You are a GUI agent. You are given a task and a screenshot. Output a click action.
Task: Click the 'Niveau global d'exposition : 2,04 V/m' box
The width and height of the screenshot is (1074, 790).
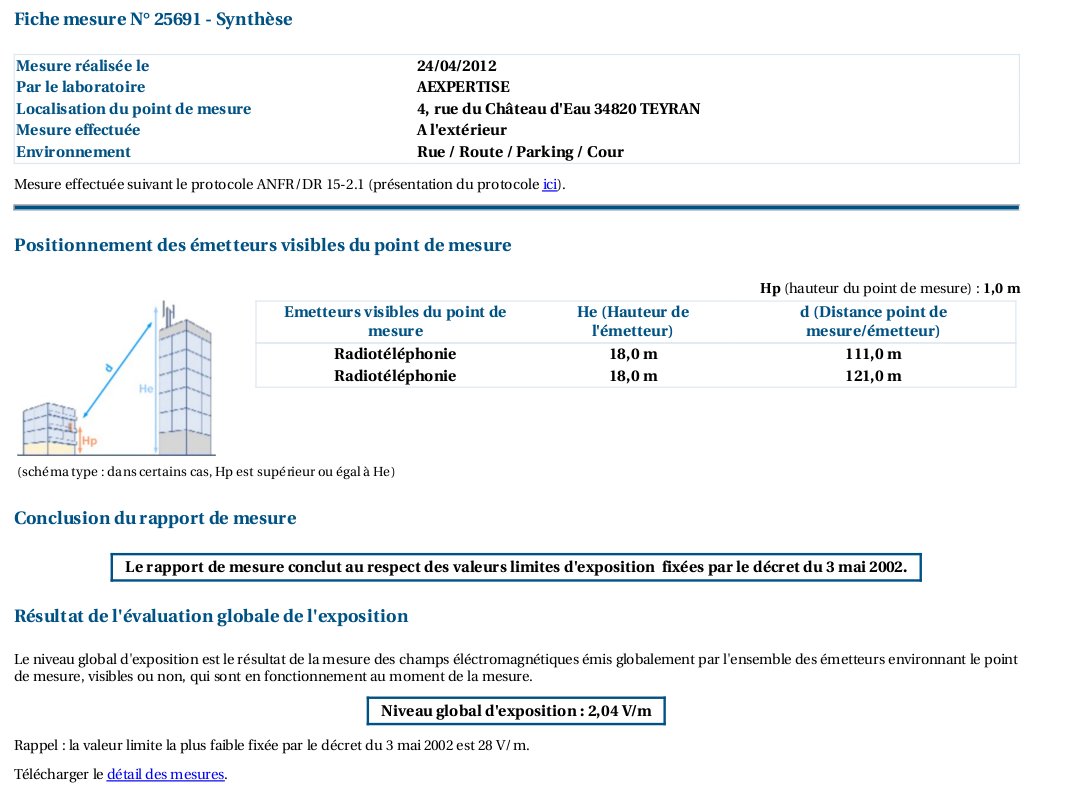515,711
